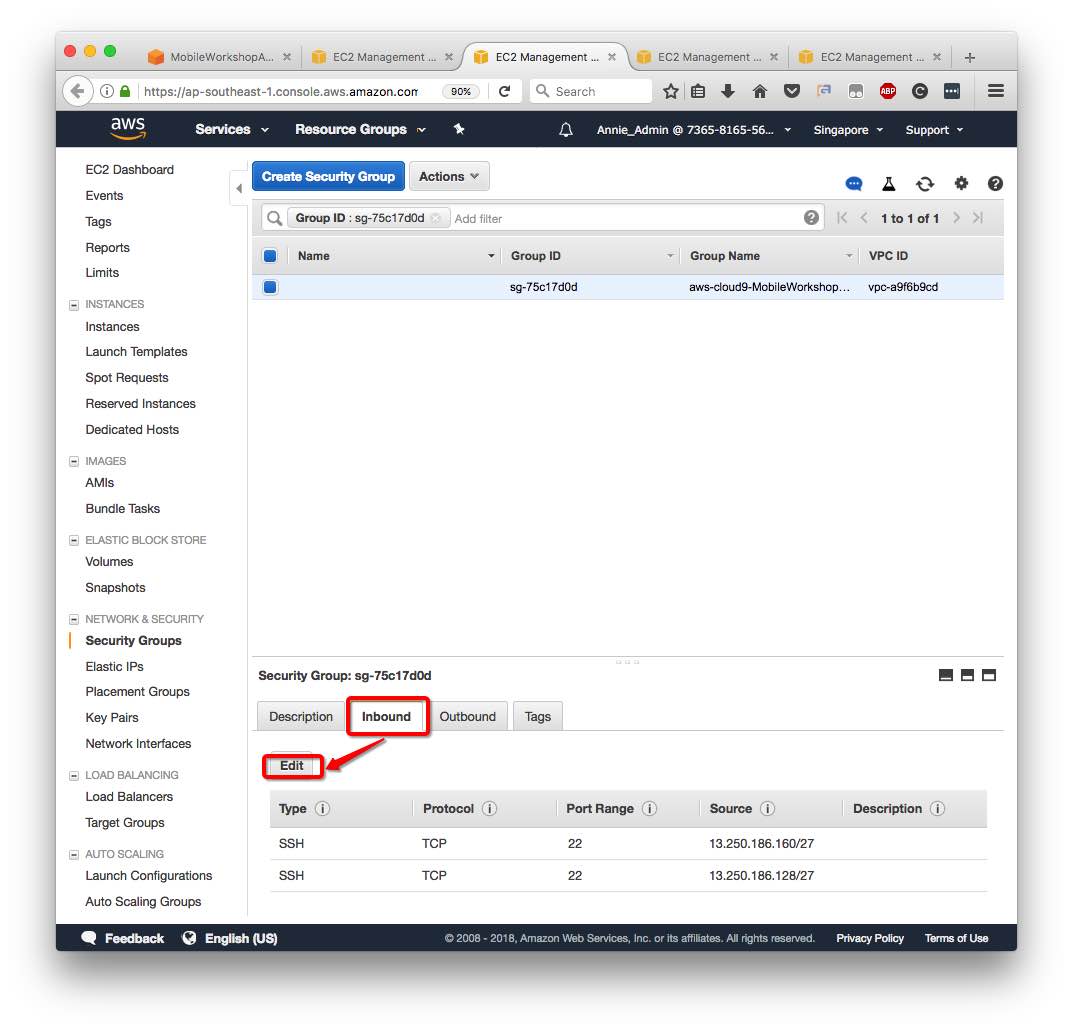
Task: Open the Pocket extension icon
Action: [x=792, y=91]
